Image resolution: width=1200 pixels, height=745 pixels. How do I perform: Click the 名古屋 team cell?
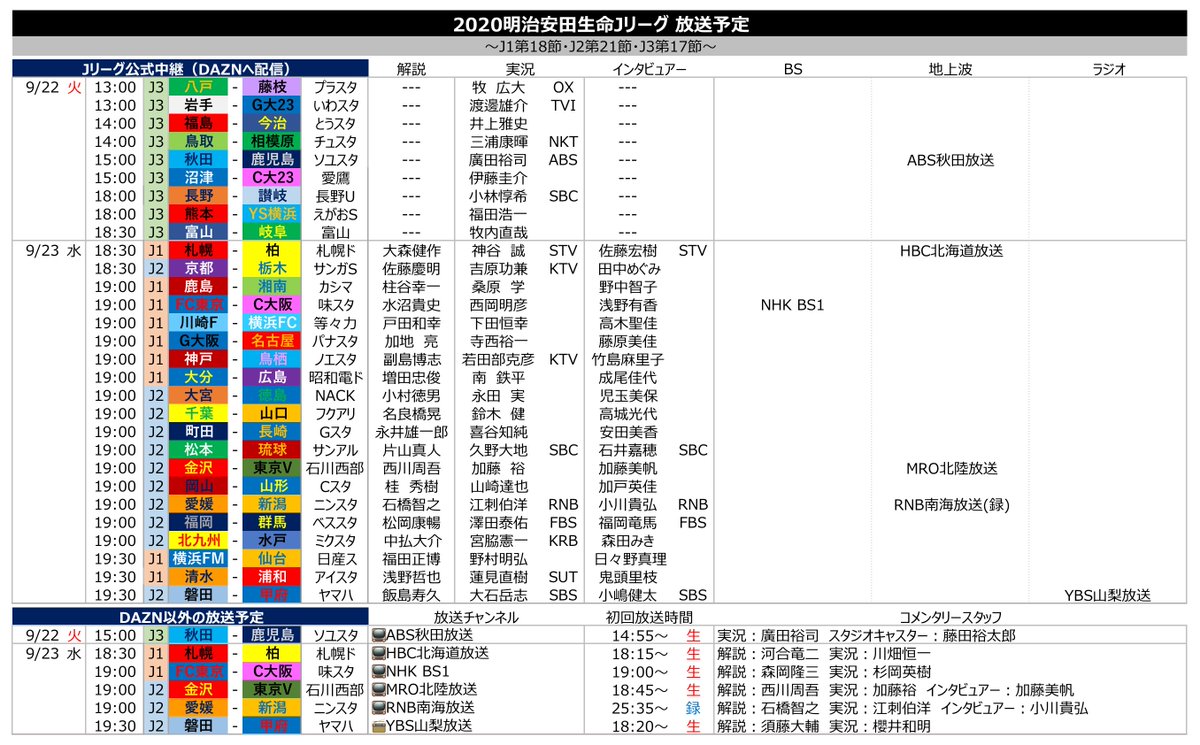(271, 340)
